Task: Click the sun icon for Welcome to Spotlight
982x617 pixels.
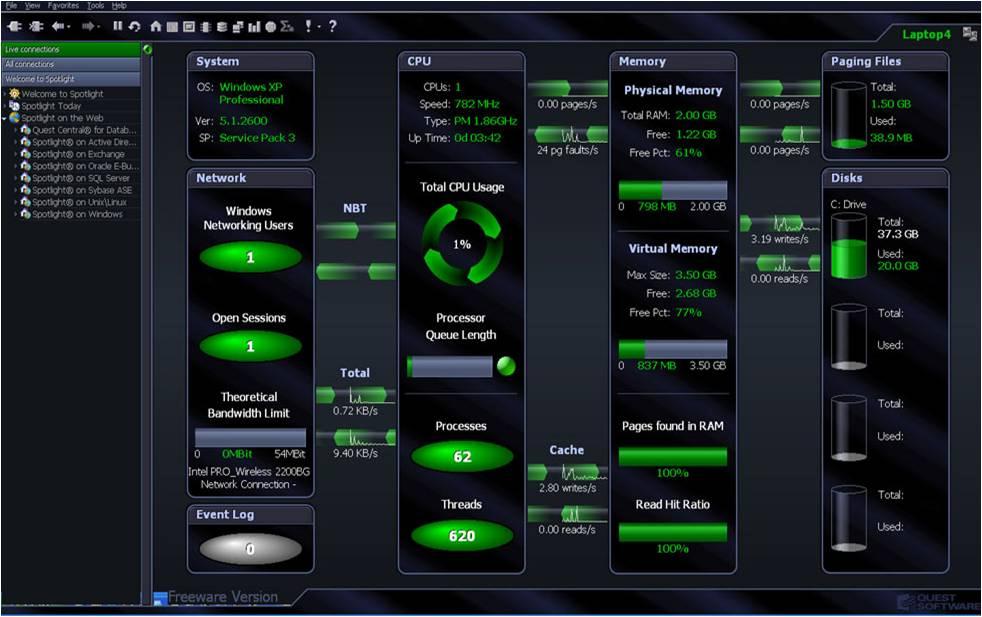Action: tap(14, 94)
